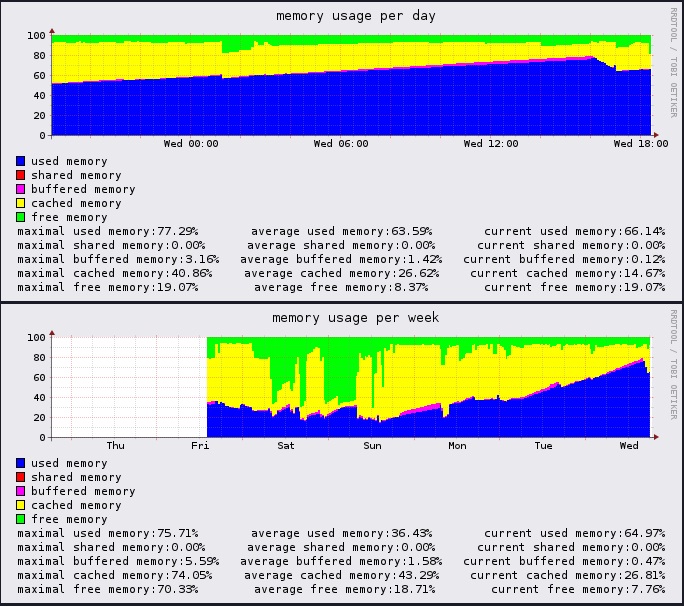This screenshot has width=684, height=606.
Task: Click 'current used memory:64.97%' in weekly stats
Action: coord(575,533)
